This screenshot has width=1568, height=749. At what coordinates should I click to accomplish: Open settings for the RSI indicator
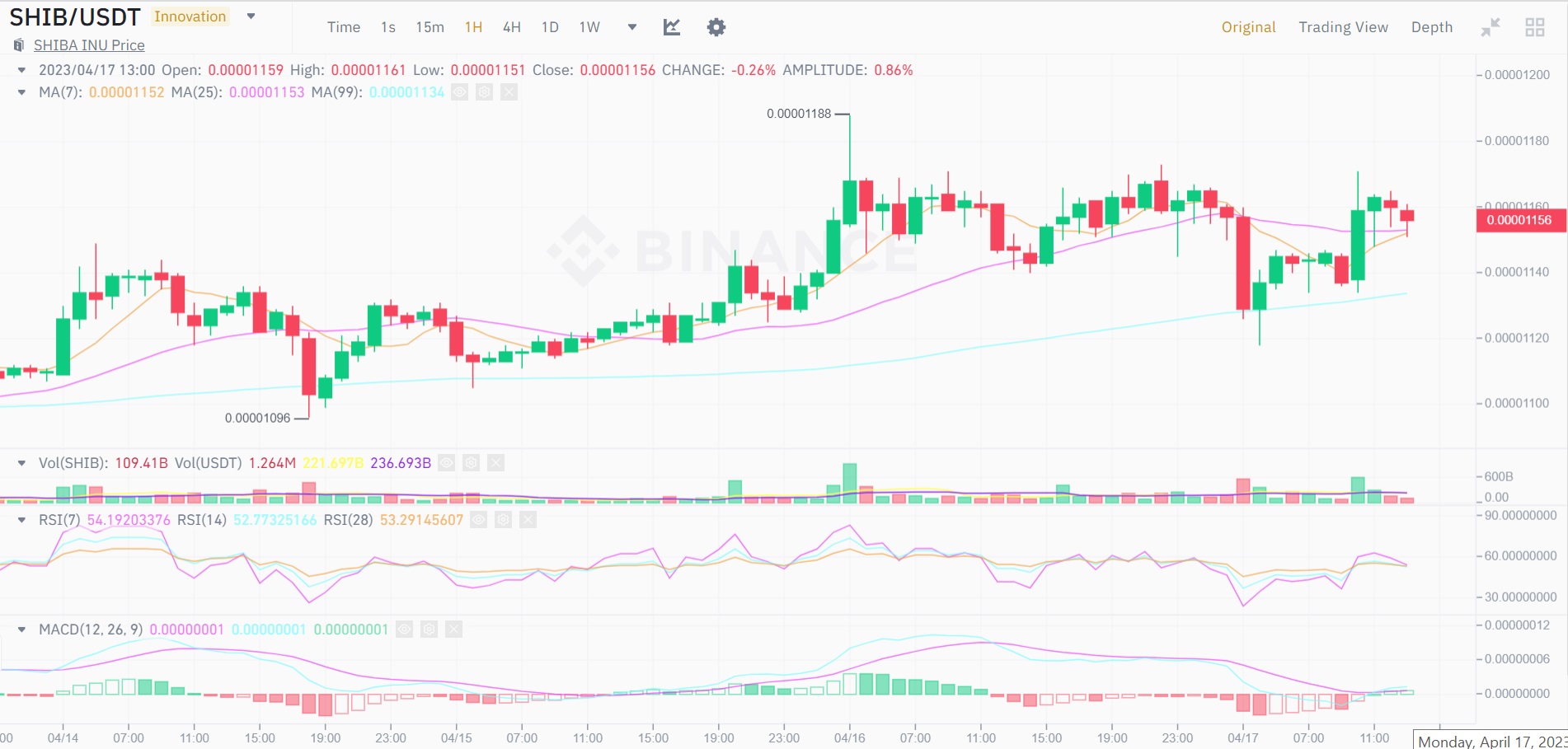503,520
